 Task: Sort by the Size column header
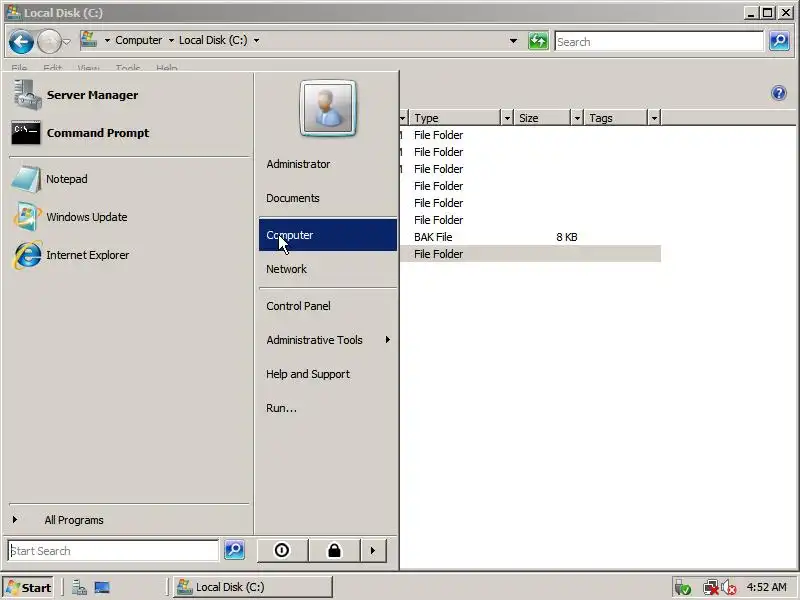542,118
